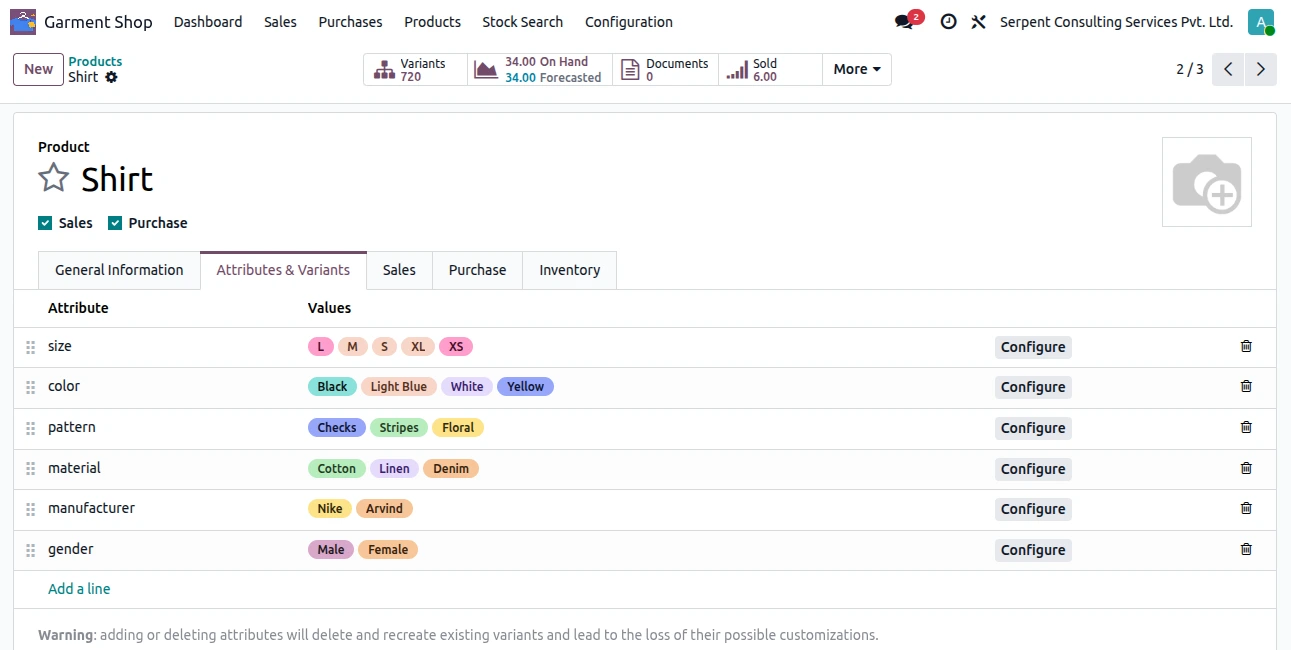
Task: Configure the color attribute
Action: pos(1033,387)
